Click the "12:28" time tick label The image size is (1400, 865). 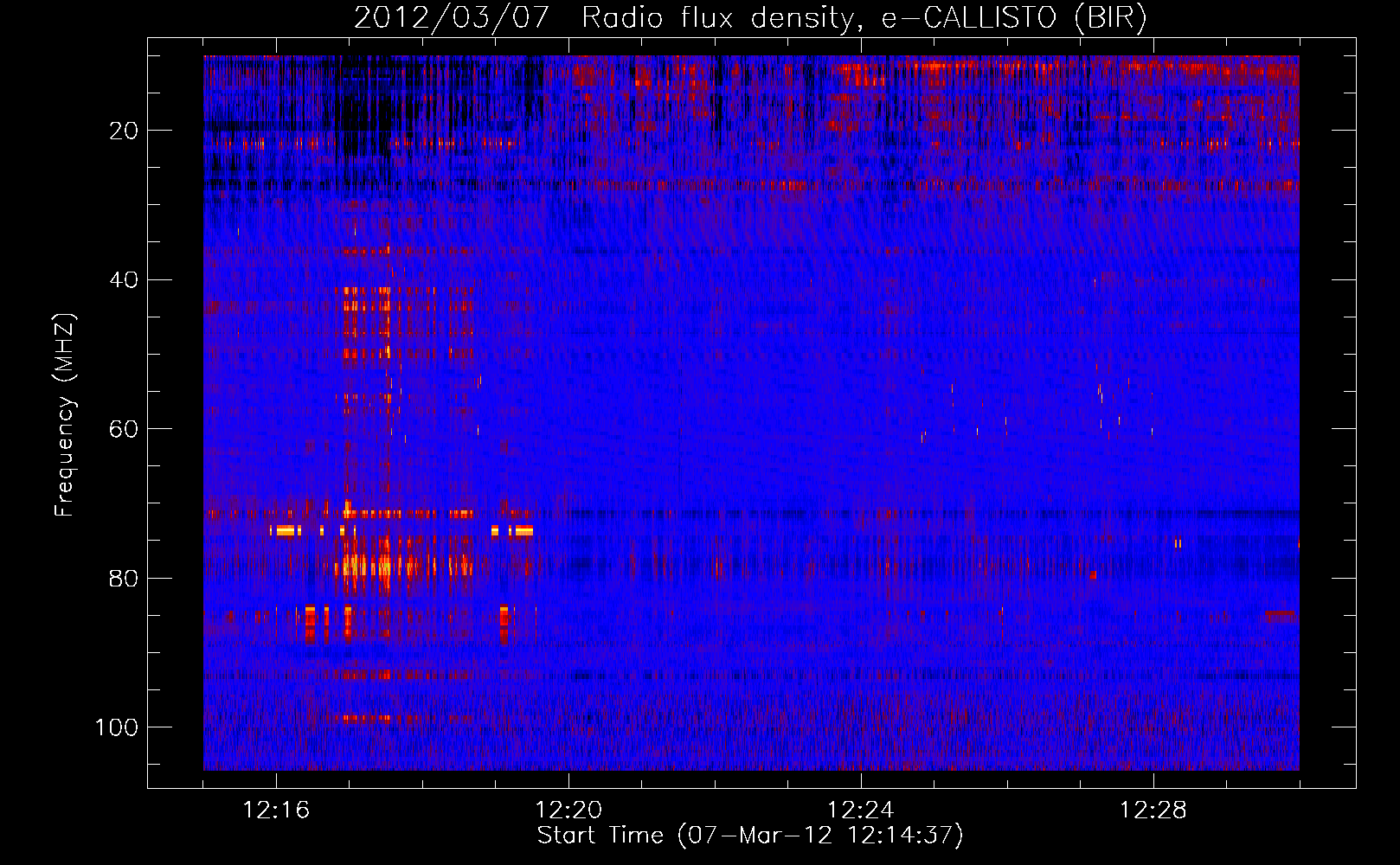point(1153,811)
